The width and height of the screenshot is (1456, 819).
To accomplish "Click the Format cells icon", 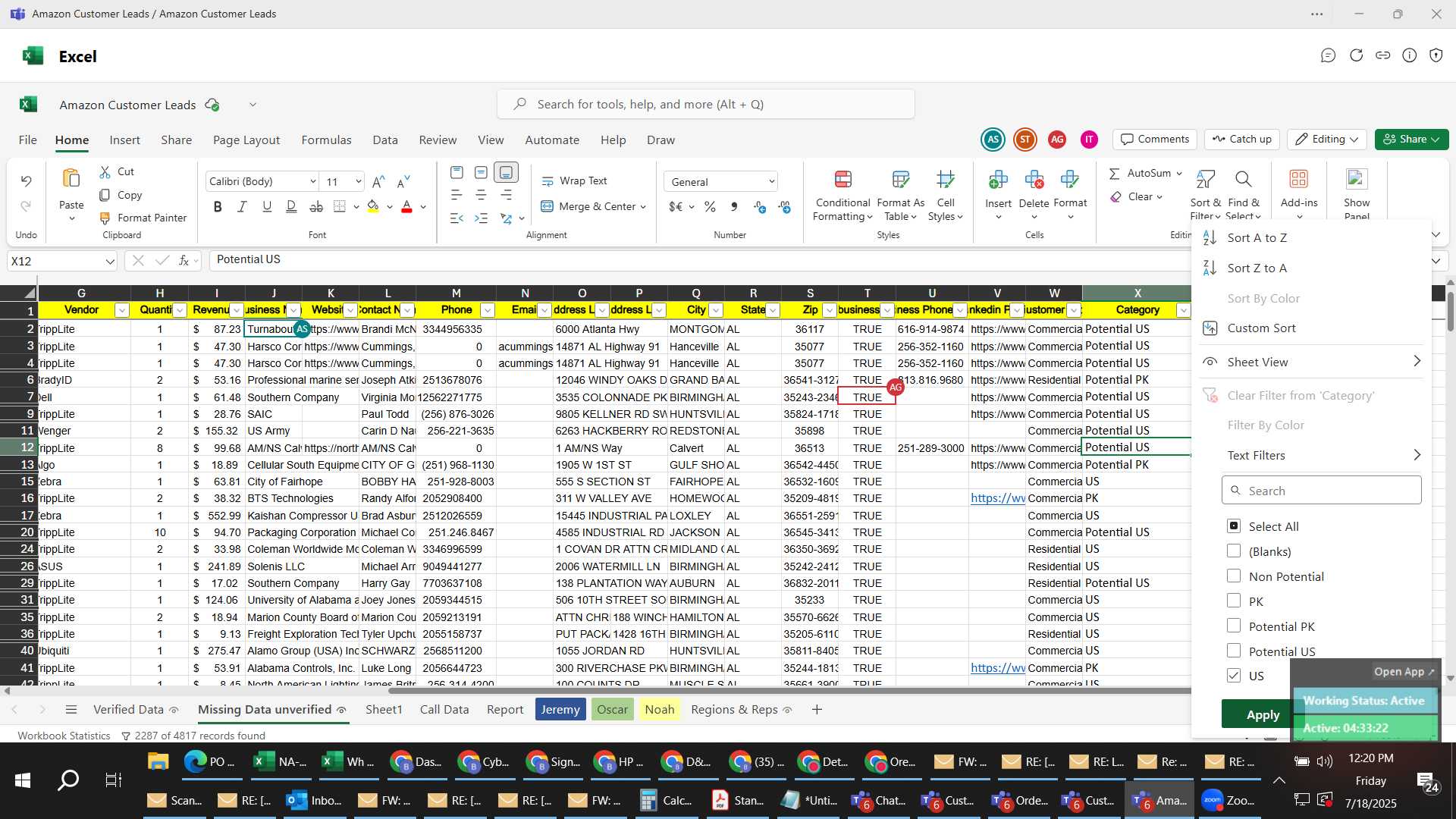I will [1070, 180].
